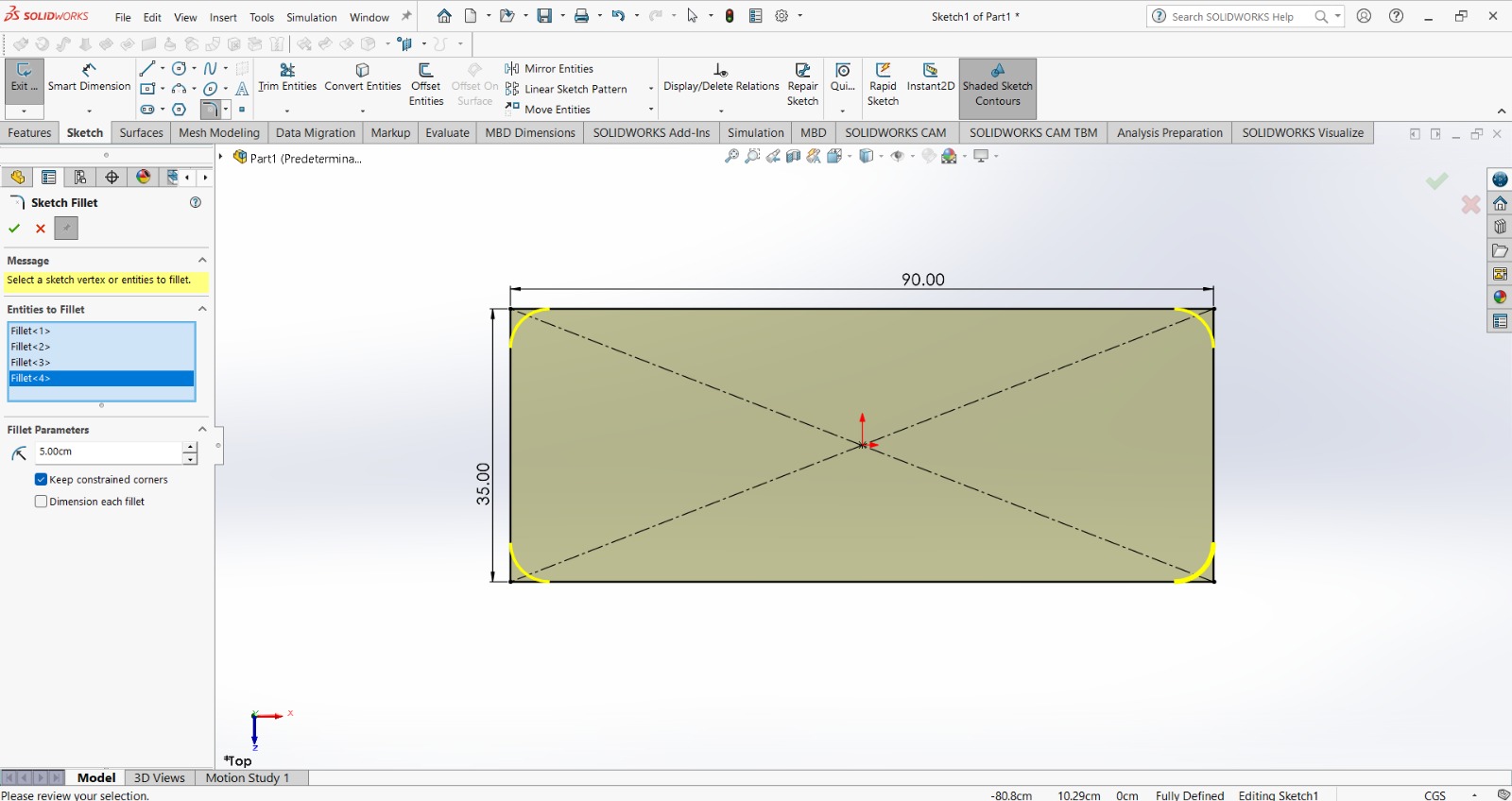Screen dimensions: 1512x801
Task: Select Fillet<2> in the entities list
Action: click(x=31, y=347)
